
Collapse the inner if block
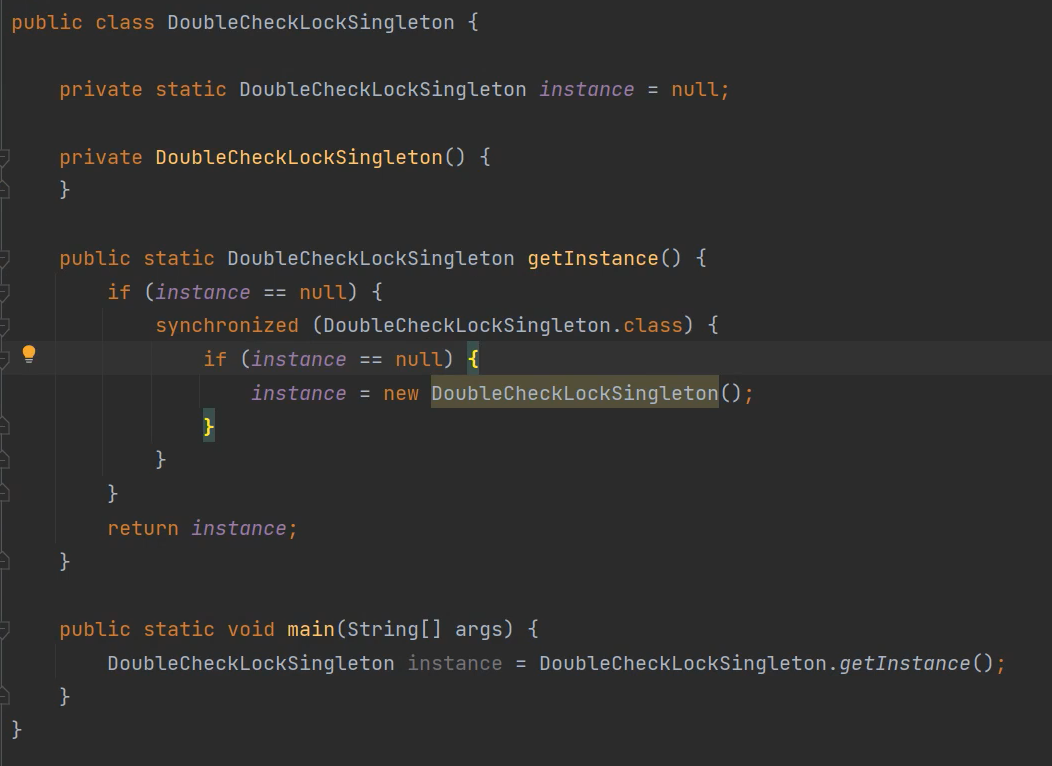6,359
